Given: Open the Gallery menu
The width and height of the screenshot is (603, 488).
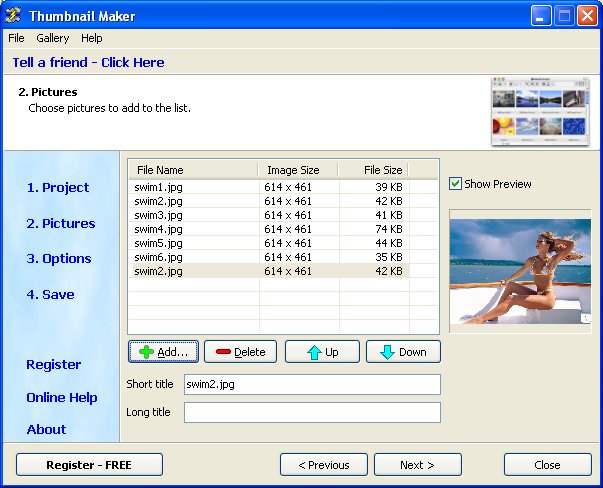Looking at the screenshot, I should [53, 38].
